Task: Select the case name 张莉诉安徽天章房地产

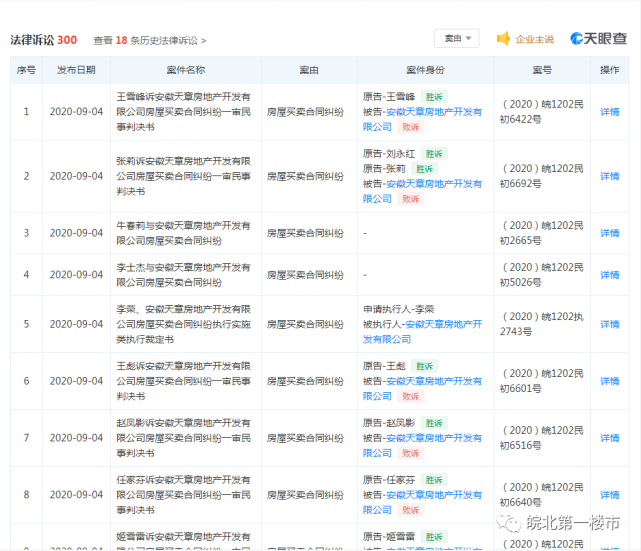Action: [x=184, y=176]
